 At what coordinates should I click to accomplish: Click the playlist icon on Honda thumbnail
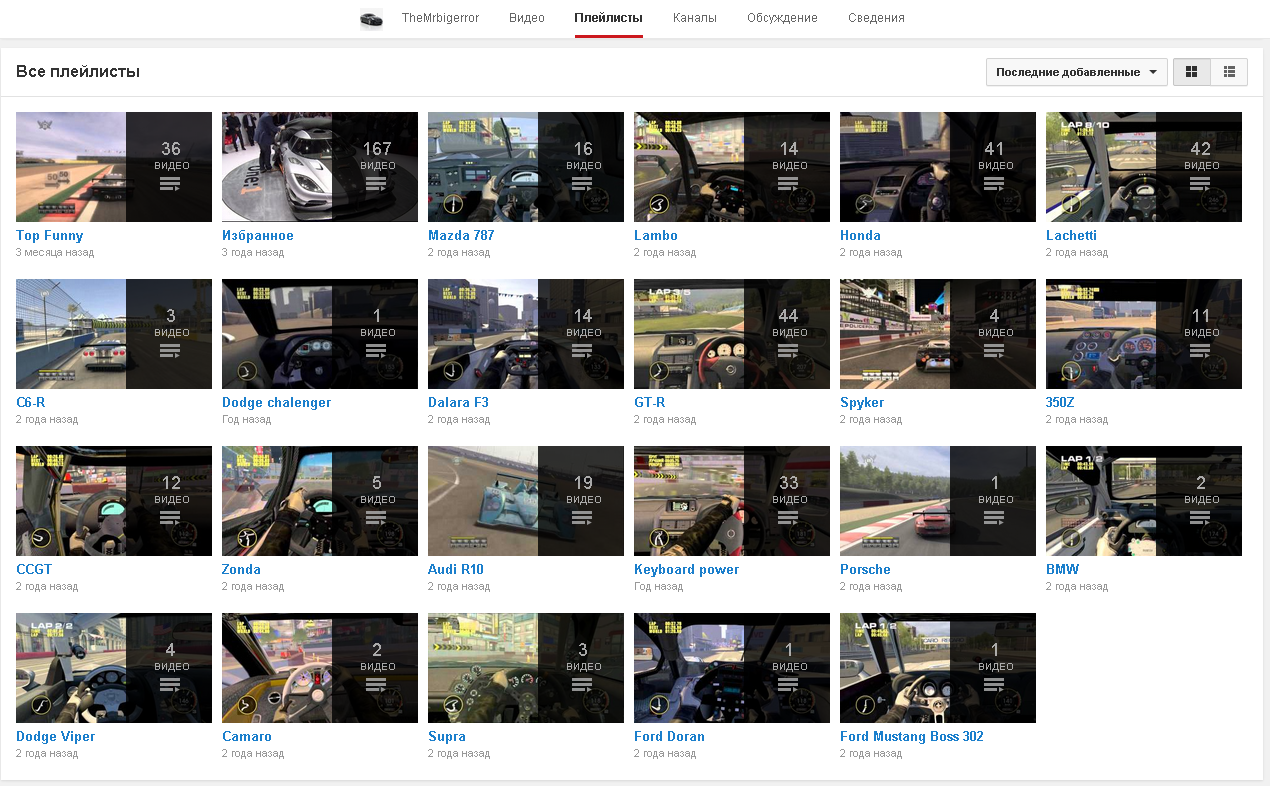point(994,184)
